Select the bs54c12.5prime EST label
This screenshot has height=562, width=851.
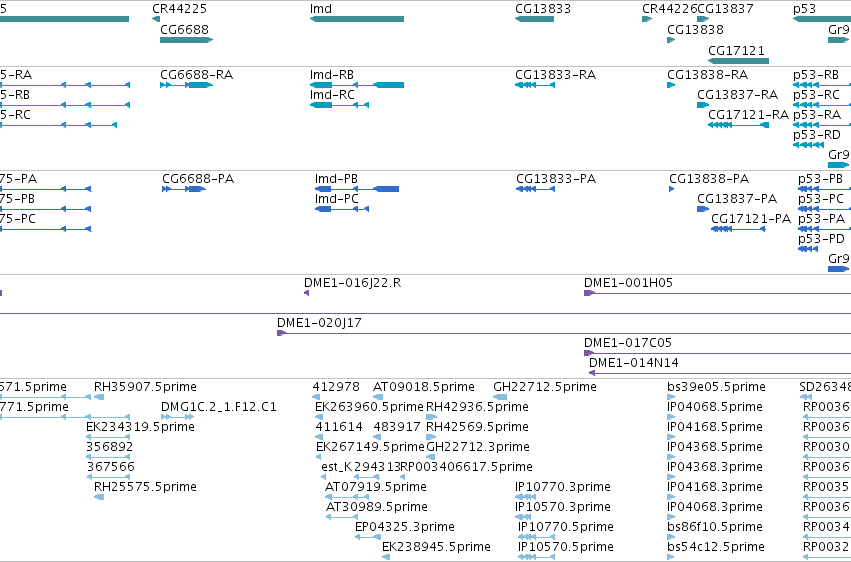(x=716, y=547)
